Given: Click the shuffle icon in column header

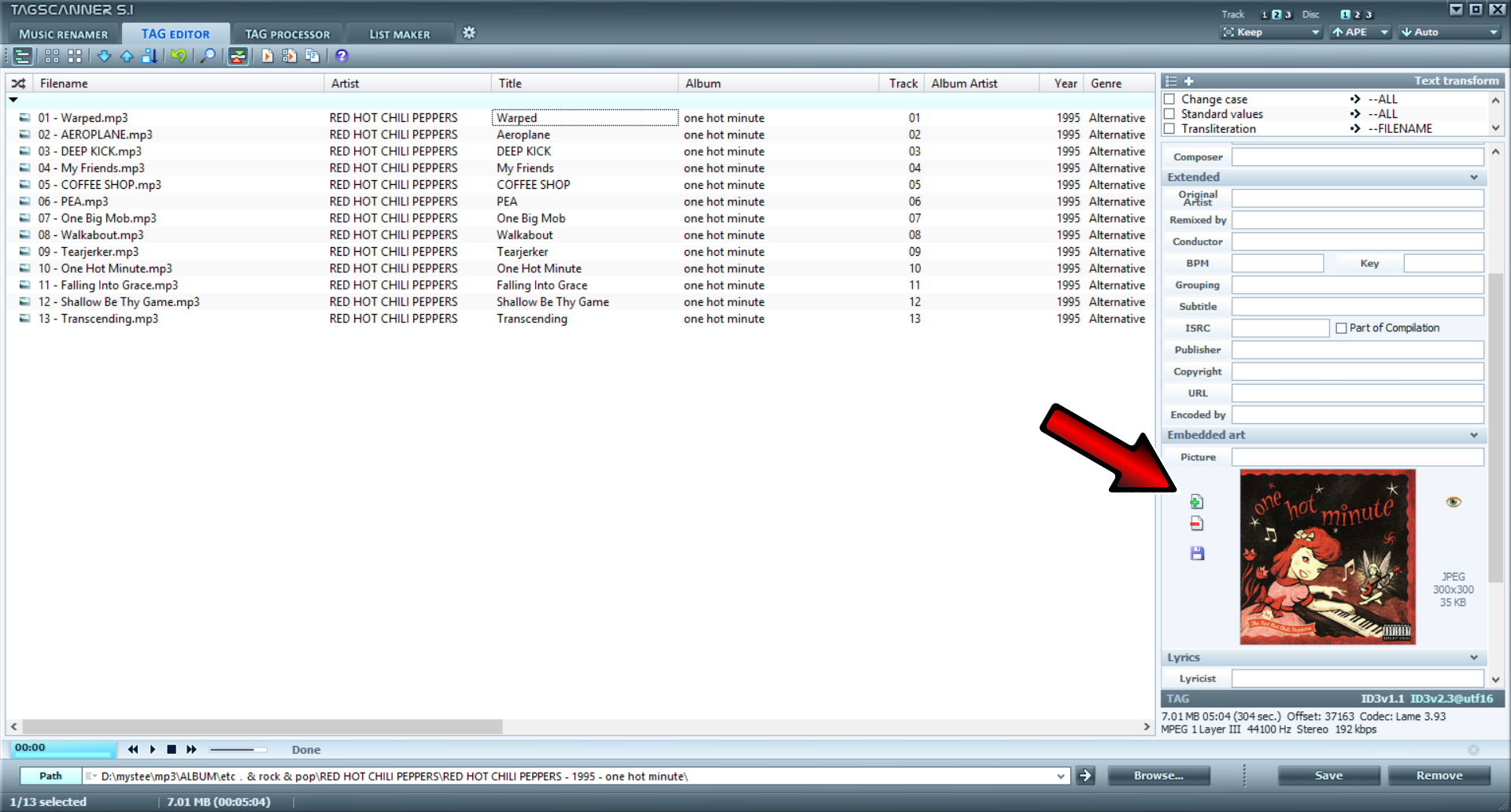Looking at the screenshot, I should [x=19, y=83].
